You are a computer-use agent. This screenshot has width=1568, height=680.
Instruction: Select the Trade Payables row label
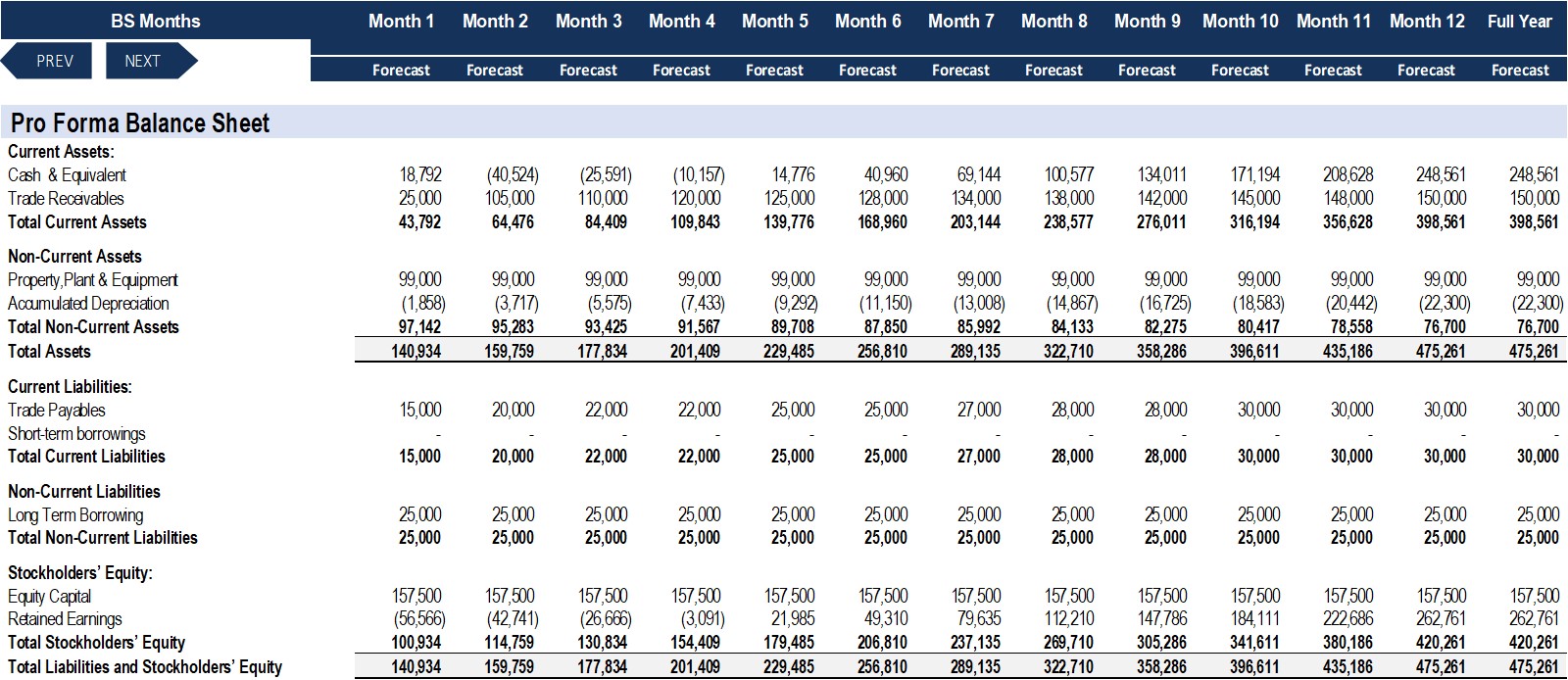coord(57,411)
